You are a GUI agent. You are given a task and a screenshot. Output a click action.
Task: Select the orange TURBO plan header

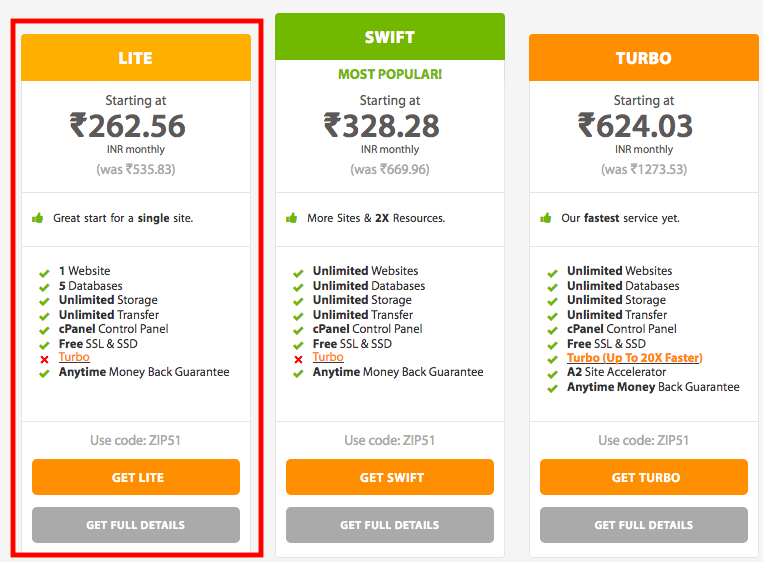point(644,58)
